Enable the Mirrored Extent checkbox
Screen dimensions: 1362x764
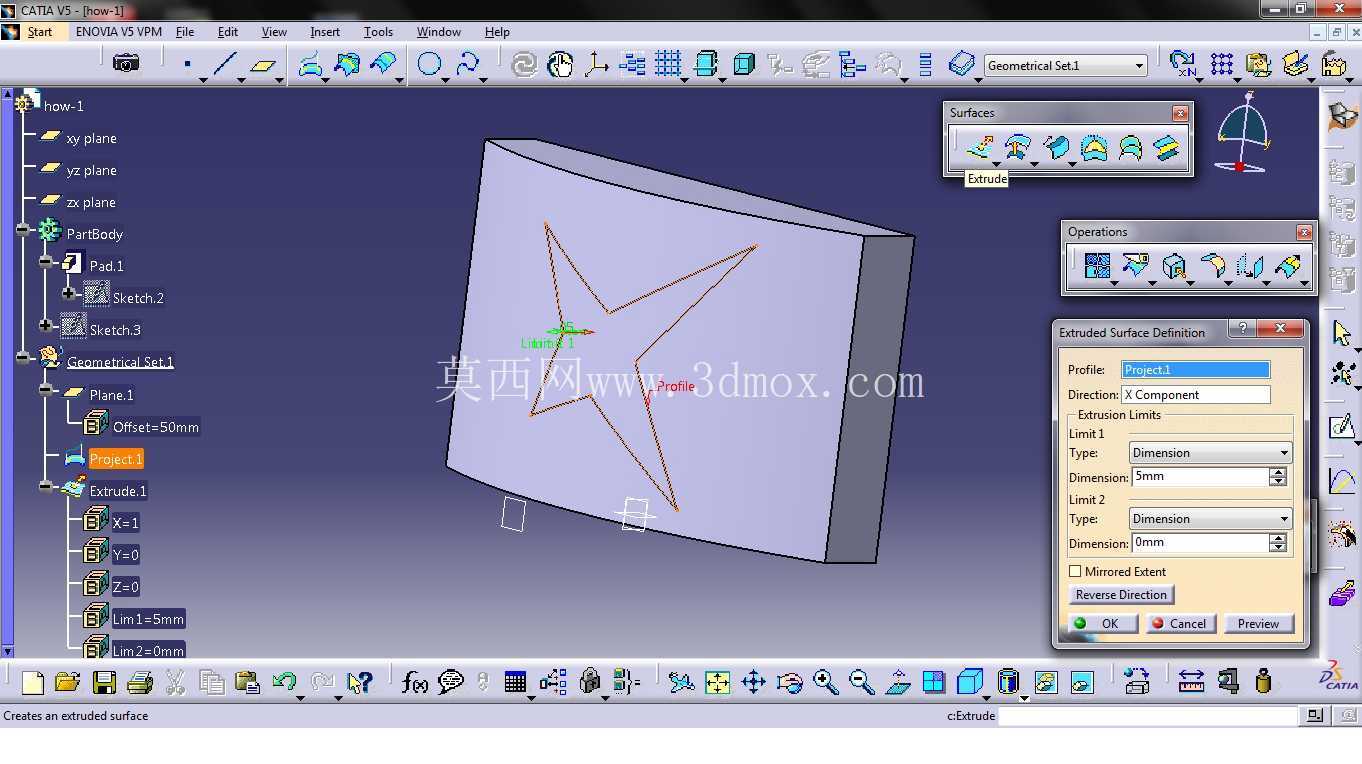pos(1076,571)
